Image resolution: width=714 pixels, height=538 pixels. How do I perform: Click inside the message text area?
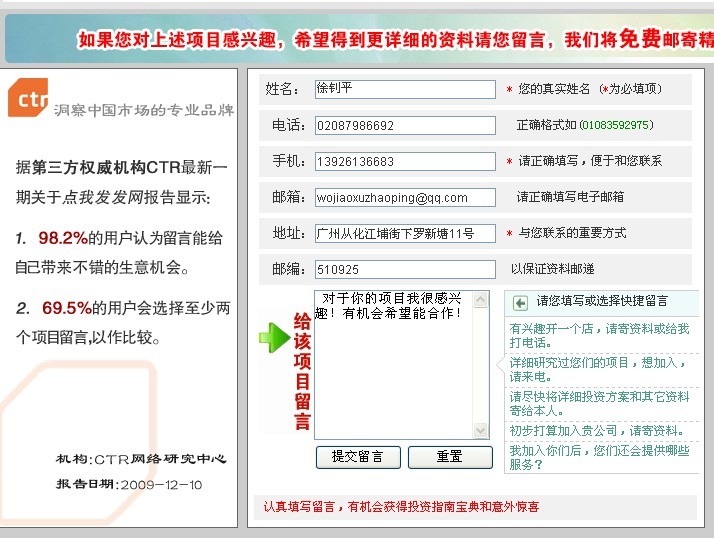tap(394, 365)
